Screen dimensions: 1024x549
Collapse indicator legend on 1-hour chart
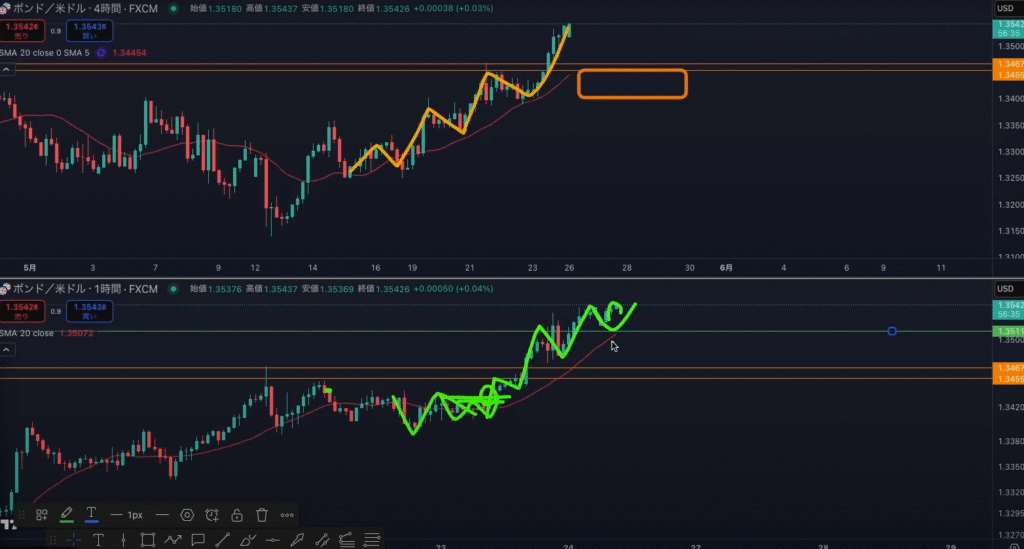pyautogui.click(x=7, y=350)
